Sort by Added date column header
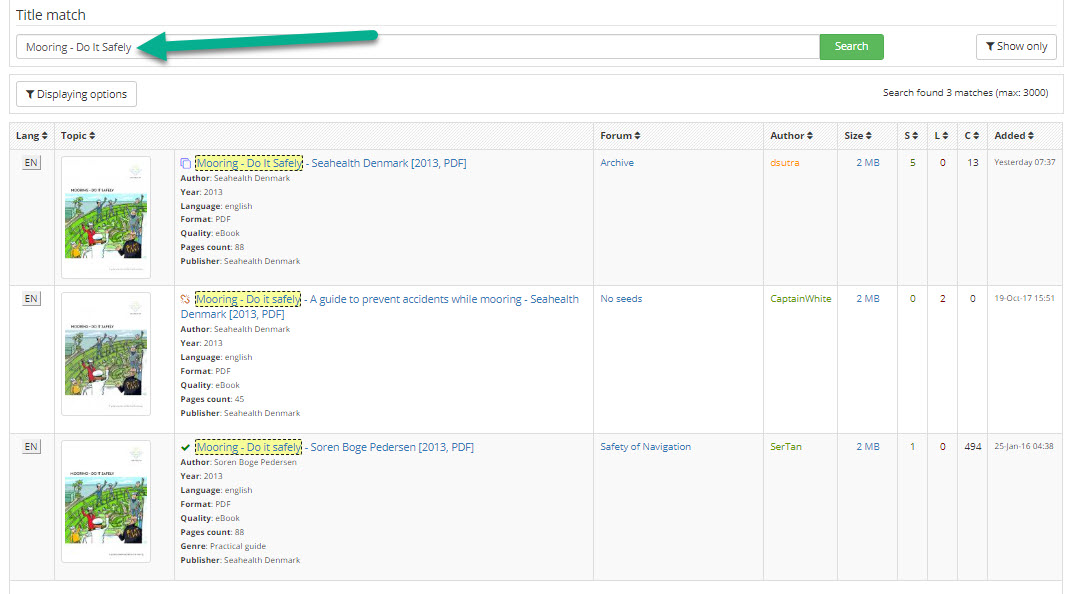Screen dimensions: 1075x594 pyautogui.click(x=1014, y=136)
